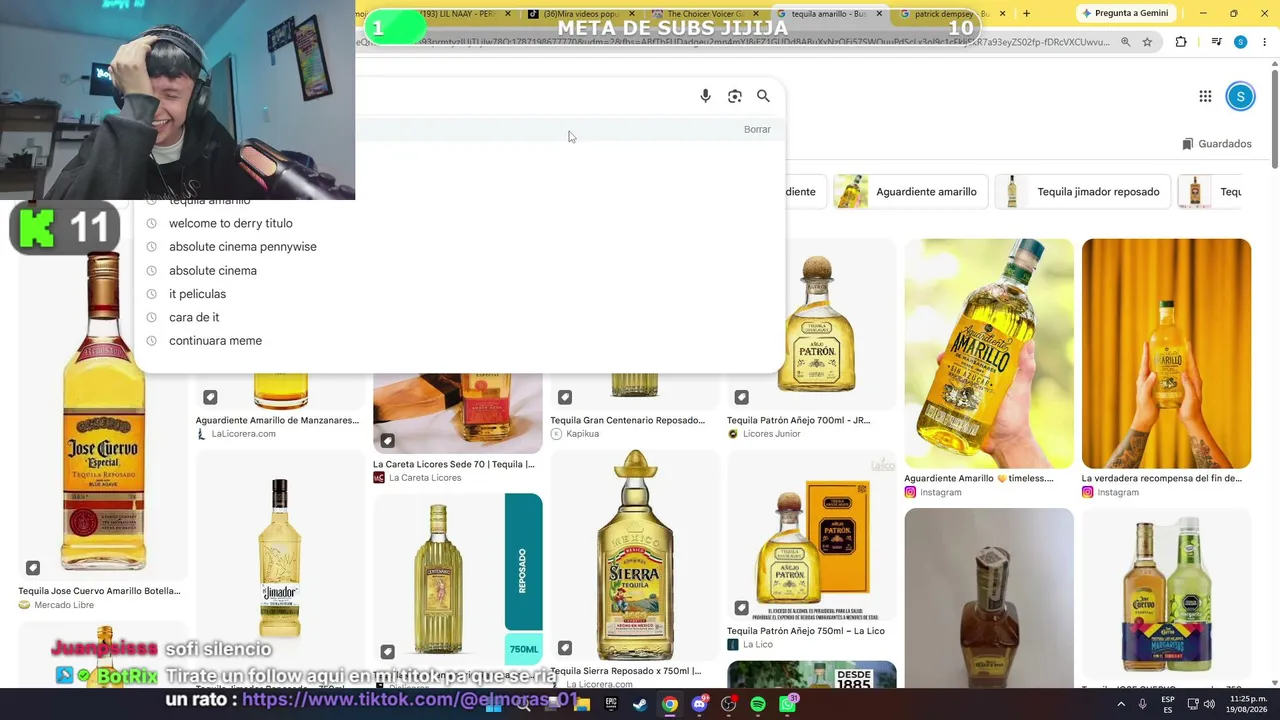1280x720 pixels.
Task: Open Spotify from the taskbar
Action: [758, 705]
